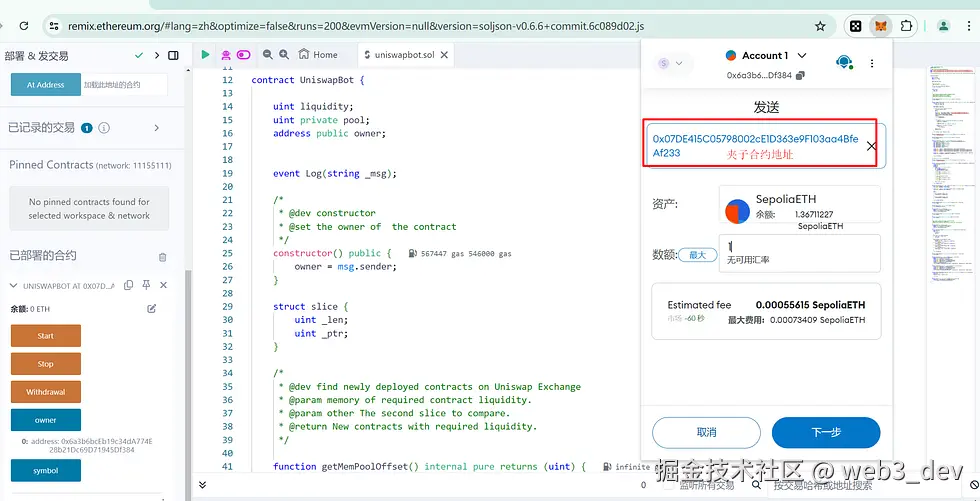980x501 pixels.
Task: Close the uniswapbot.sol tab
Action: pyautogui.click(x=444, y=55)
